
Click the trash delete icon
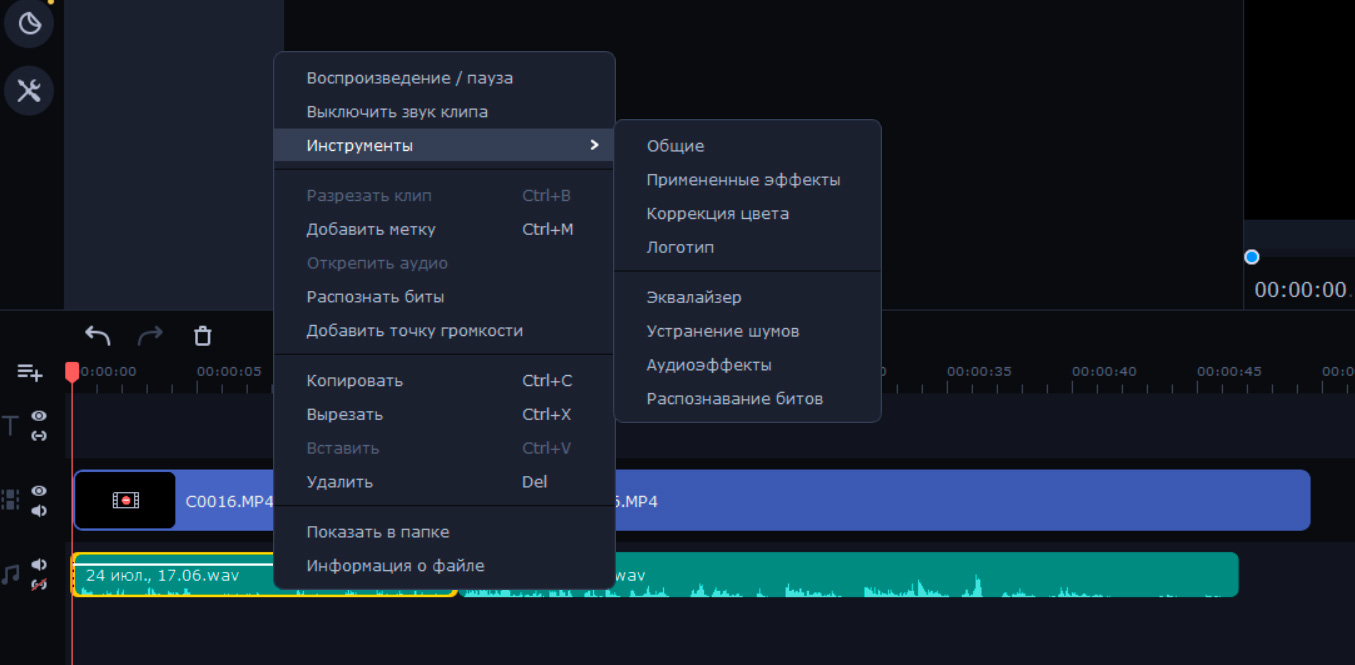point(203,336)
